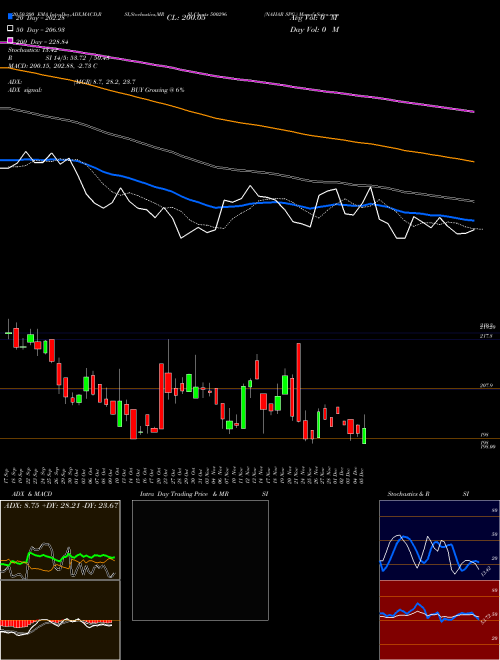Select the '50 Day = 206.93' legend text
The height and width of the screenshot is (660, 500).
(x=40, y=30)
